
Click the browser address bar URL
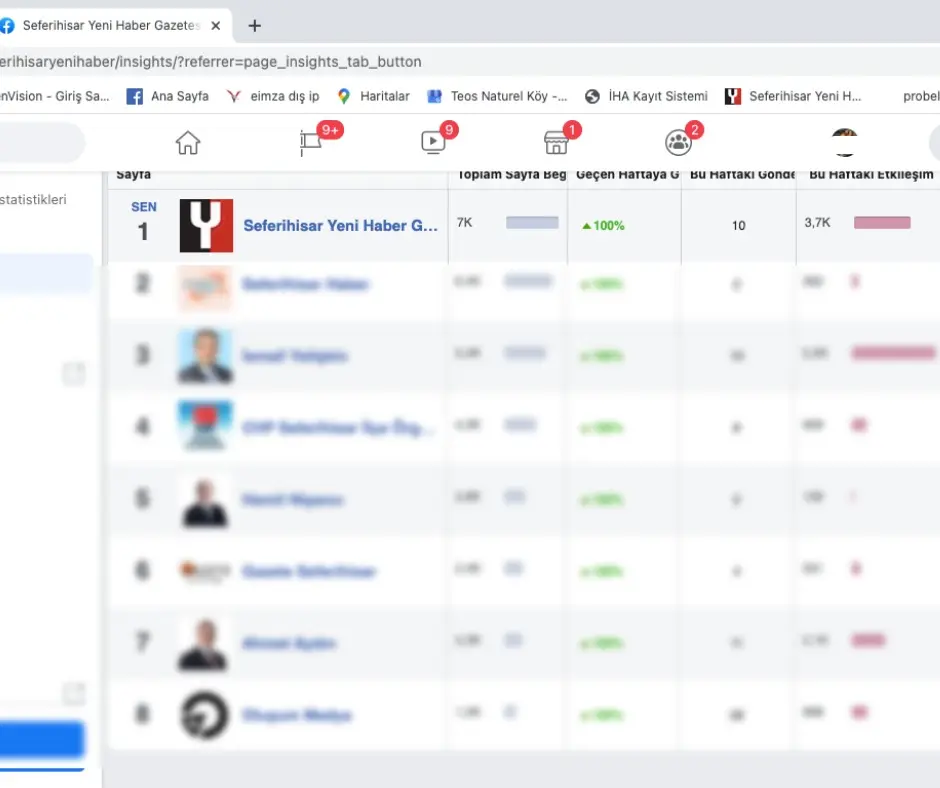pos(210,62)
